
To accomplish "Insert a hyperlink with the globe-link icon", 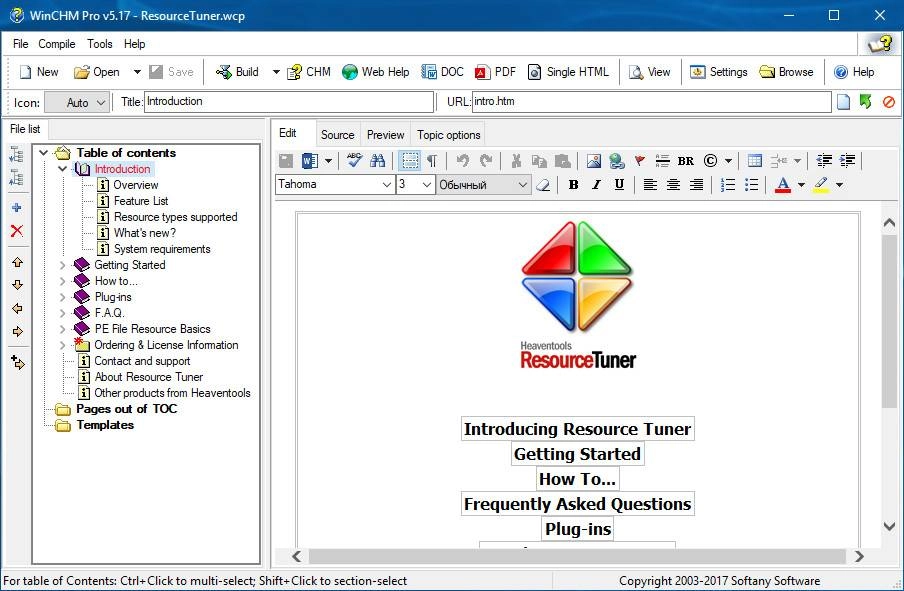I will [617, 161].
